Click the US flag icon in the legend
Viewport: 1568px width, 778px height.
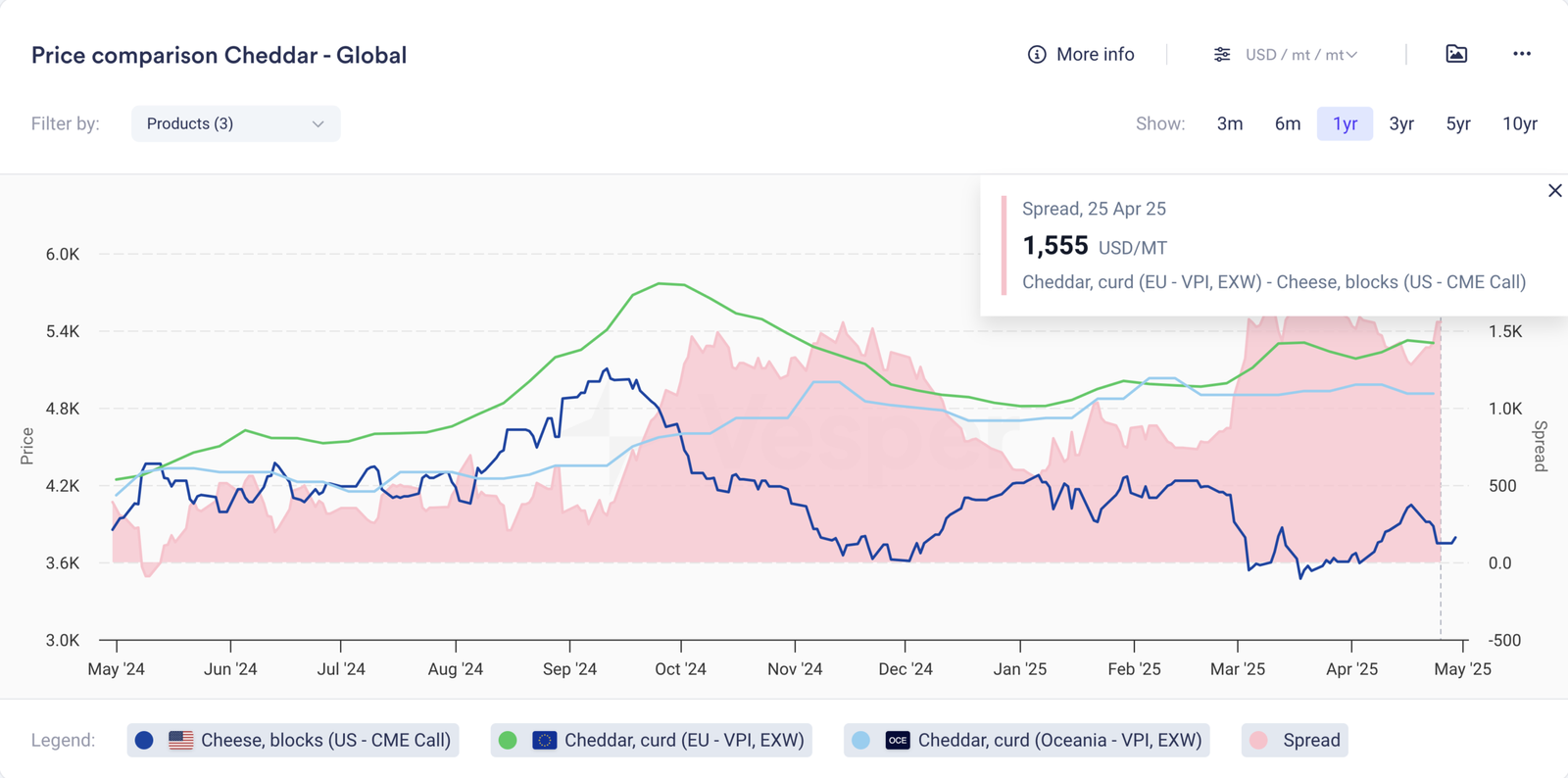coord(181,741)
